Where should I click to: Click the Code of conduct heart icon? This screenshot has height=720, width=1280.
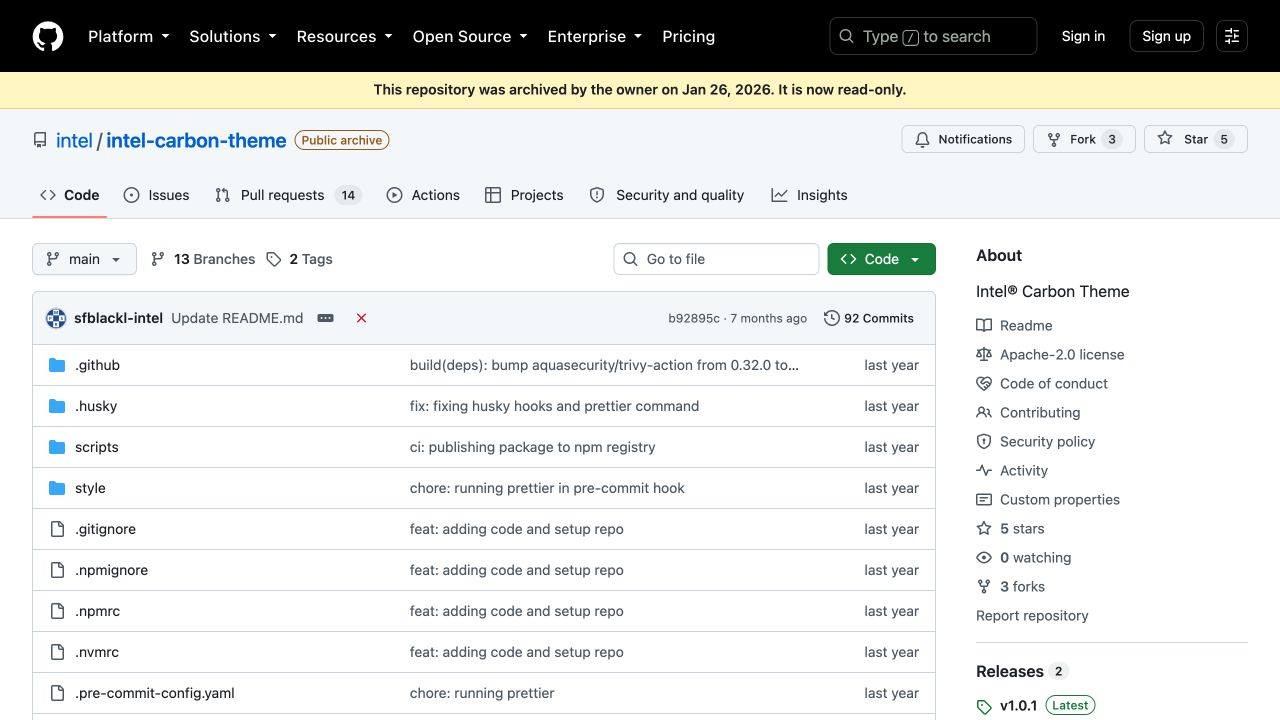[x=984, y=383]
